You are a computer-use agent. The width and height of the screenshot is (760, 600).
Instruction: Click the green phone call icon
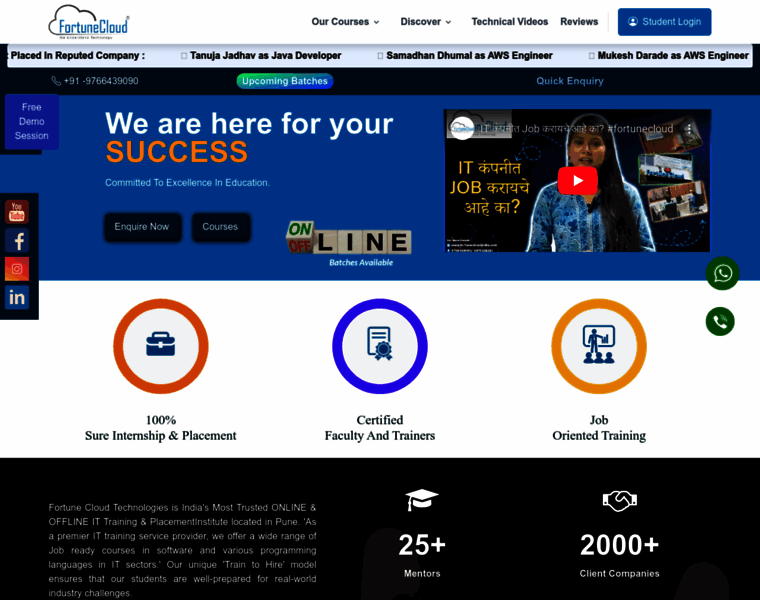pos(720,321)
